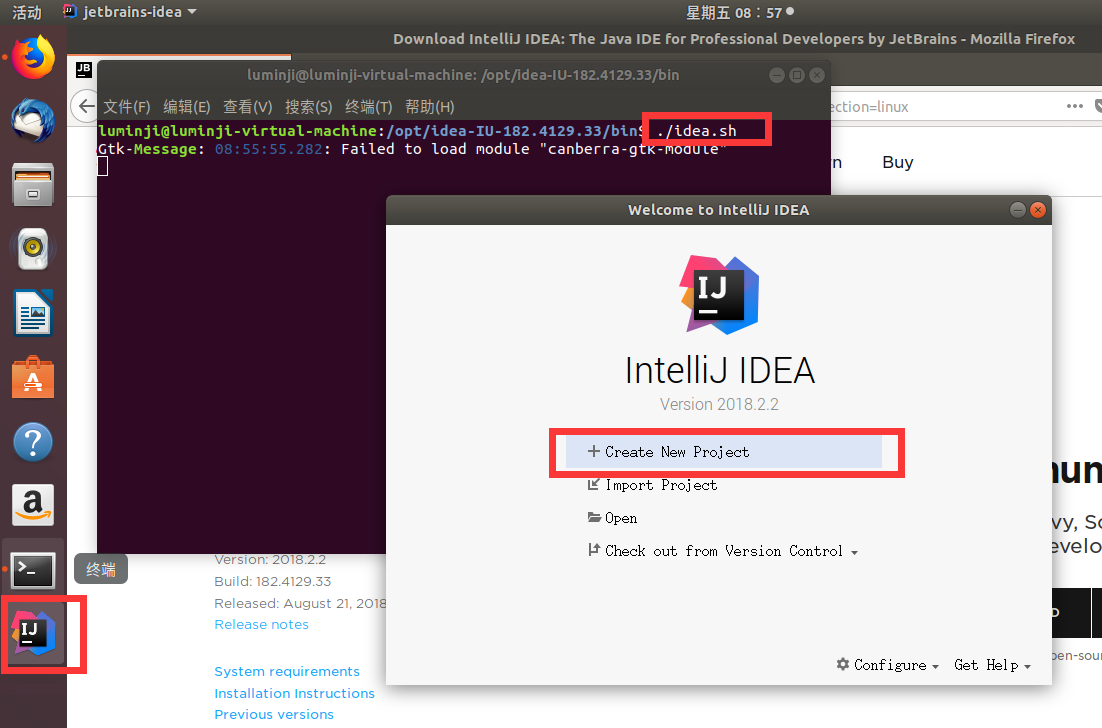Viewport: 1102px width, 728px height.
Task: Open the Release notes link
Action: pyautogui.click(x=261, y=624)
